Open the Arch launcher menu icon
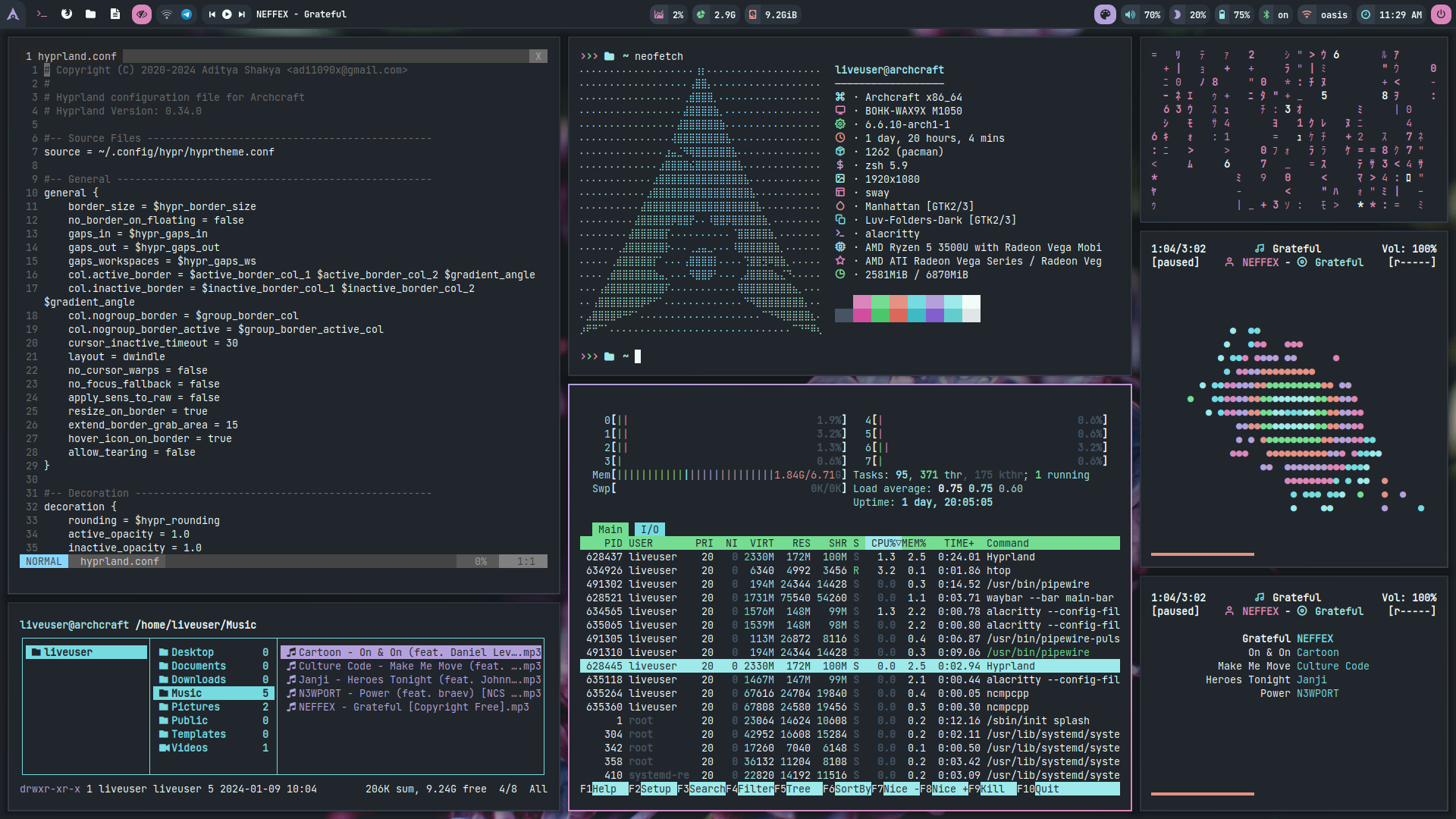Viewport: 1456px width, 819px height. tap(13, 14)
